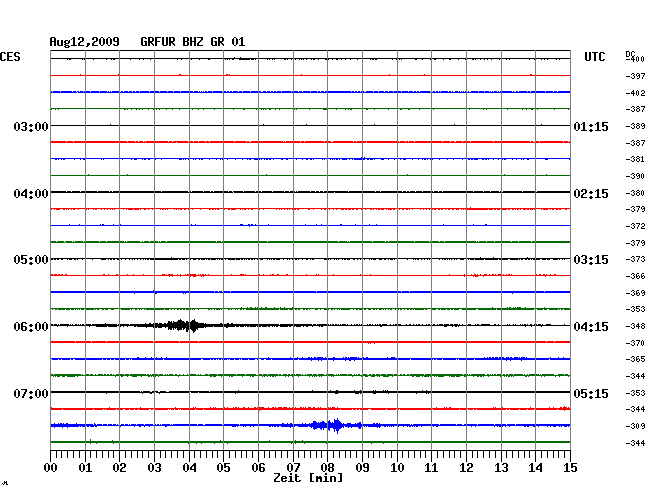Image resolution: width=650 pixels, height=494 pixels.
Task: Select the 03:00 local time label
Action: point(31,126)
